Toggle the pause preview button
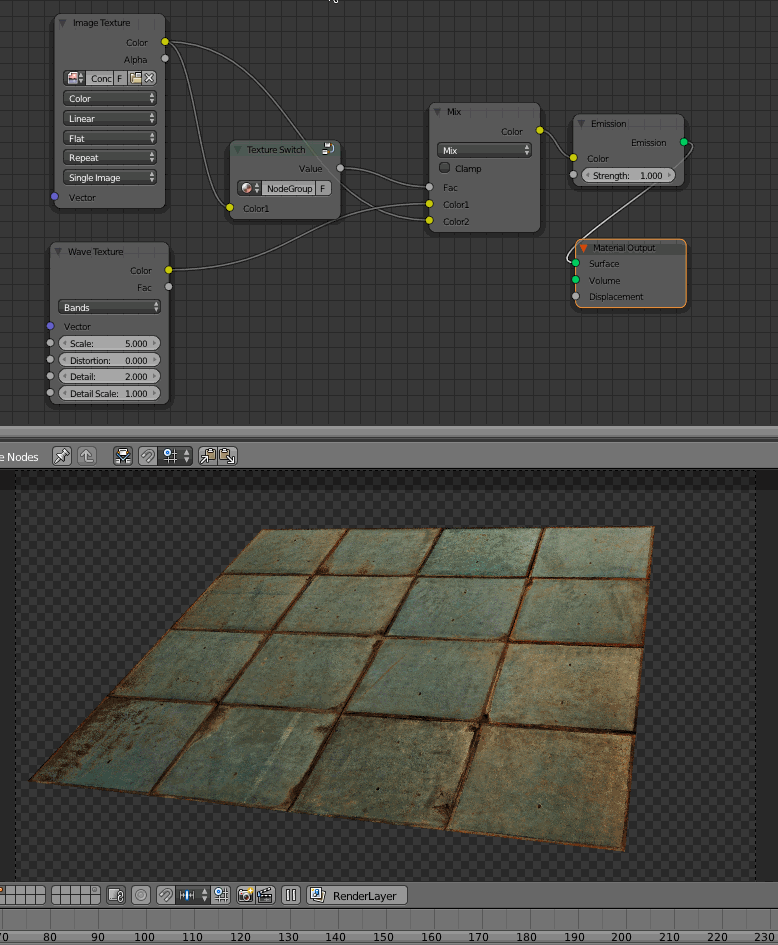The image size is (778, 945). (291, 895)
